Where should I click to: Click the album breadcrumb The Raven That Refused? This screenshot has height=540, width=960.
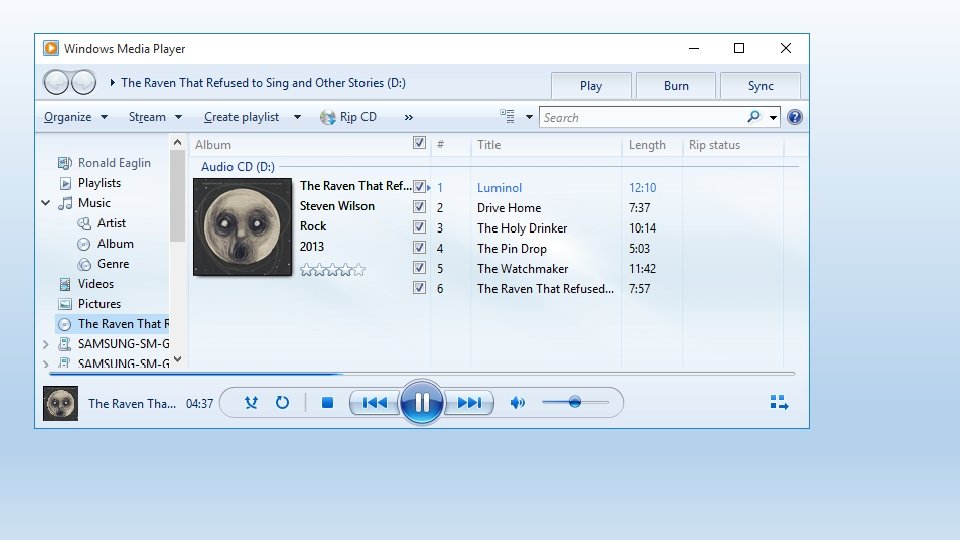(263, 83)
